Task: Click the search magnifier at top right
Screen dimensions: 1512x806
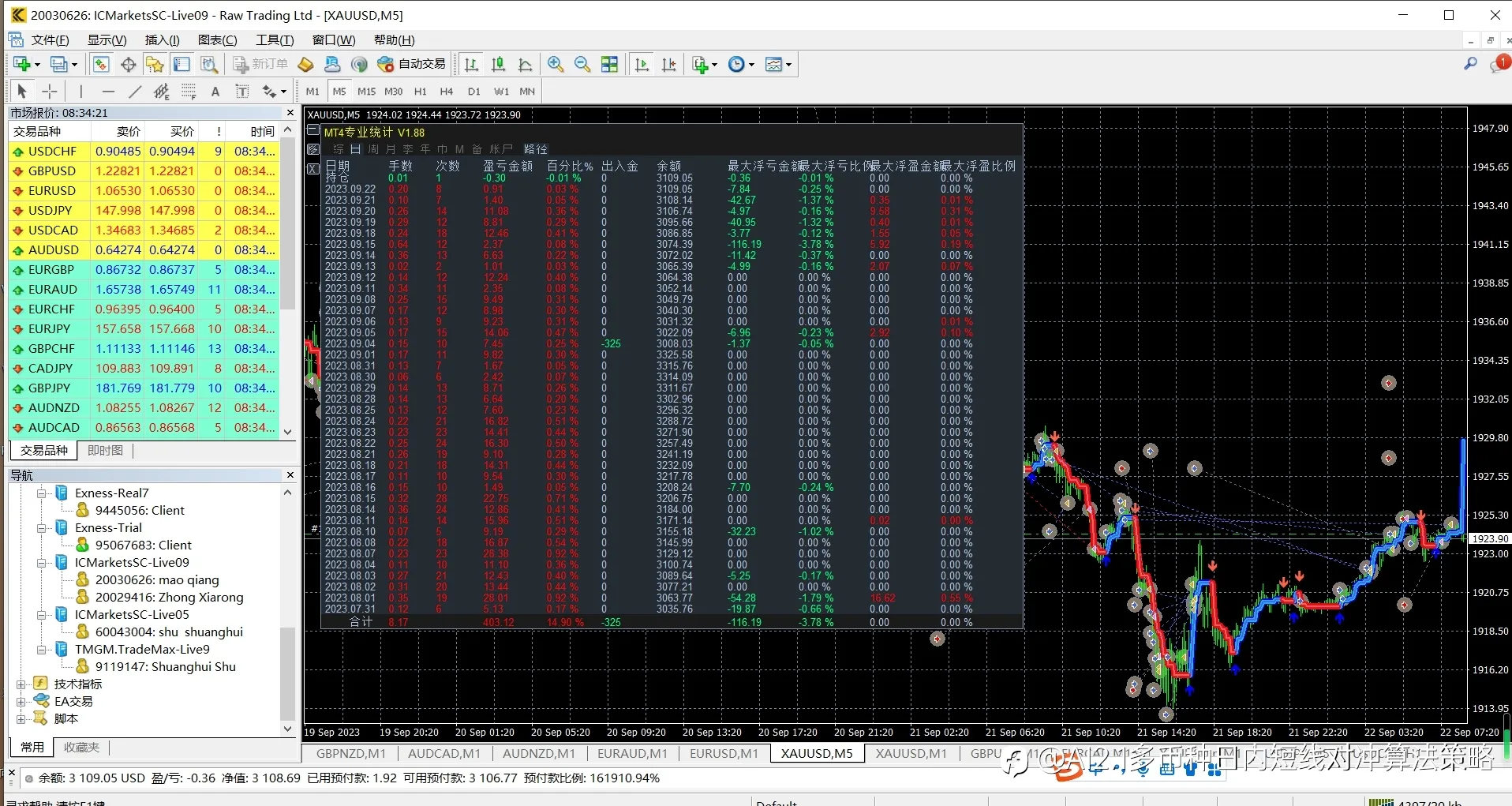Action: [x=1470, y=63]
